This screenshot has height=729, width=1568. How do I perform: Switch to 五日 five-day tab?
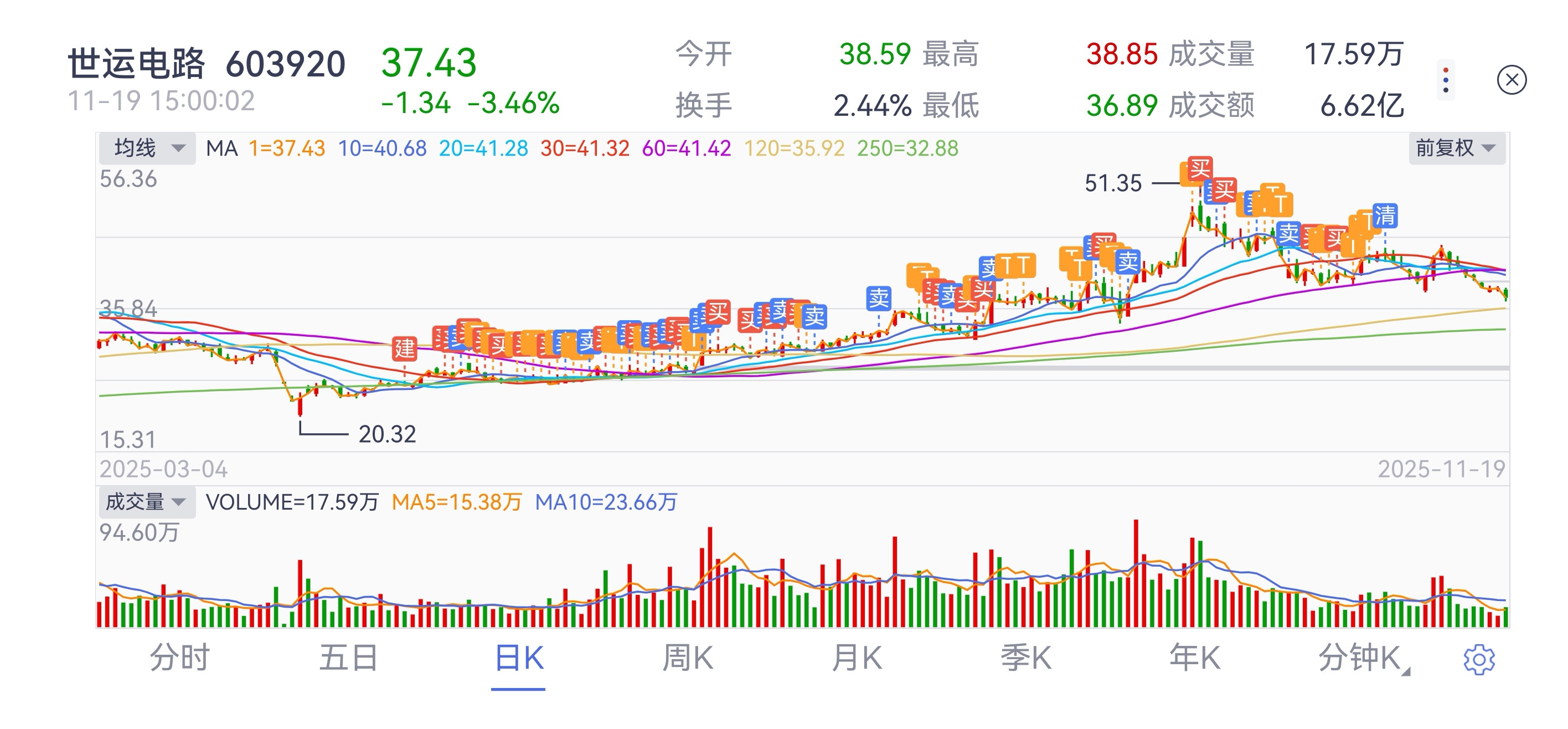point(349,658)
